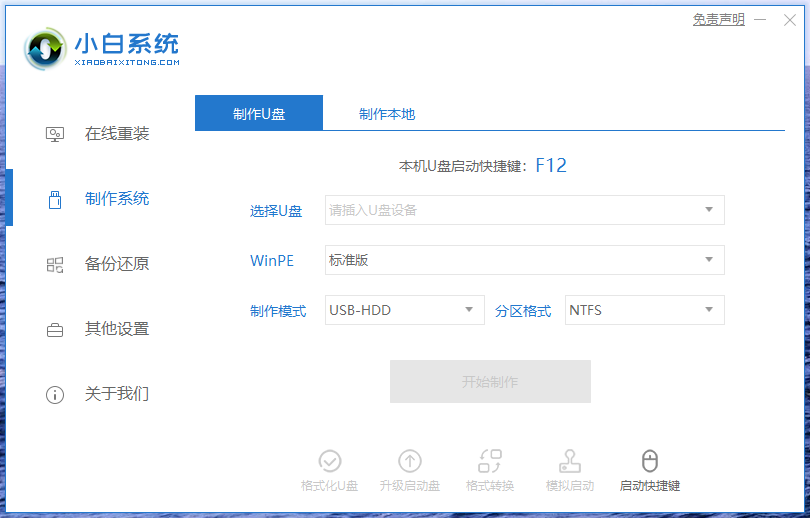The width and height of the screenshot is (810, 518).
Task: Open the WinPE 标准版 dropdown
Action: point(524,260)
